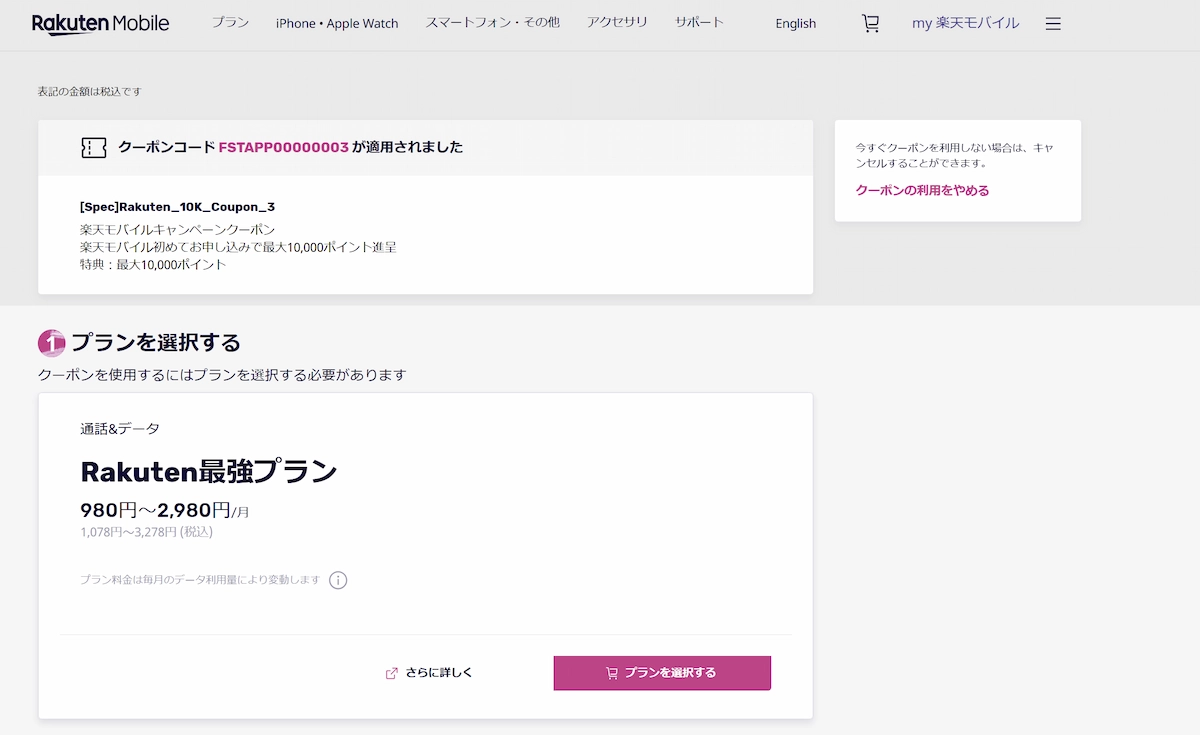Image resolution: width=1200 pixels, height=735 pixels.
Task: Click coupon code FSTAPP00000003 text
Action: click(x=283, y=147)
